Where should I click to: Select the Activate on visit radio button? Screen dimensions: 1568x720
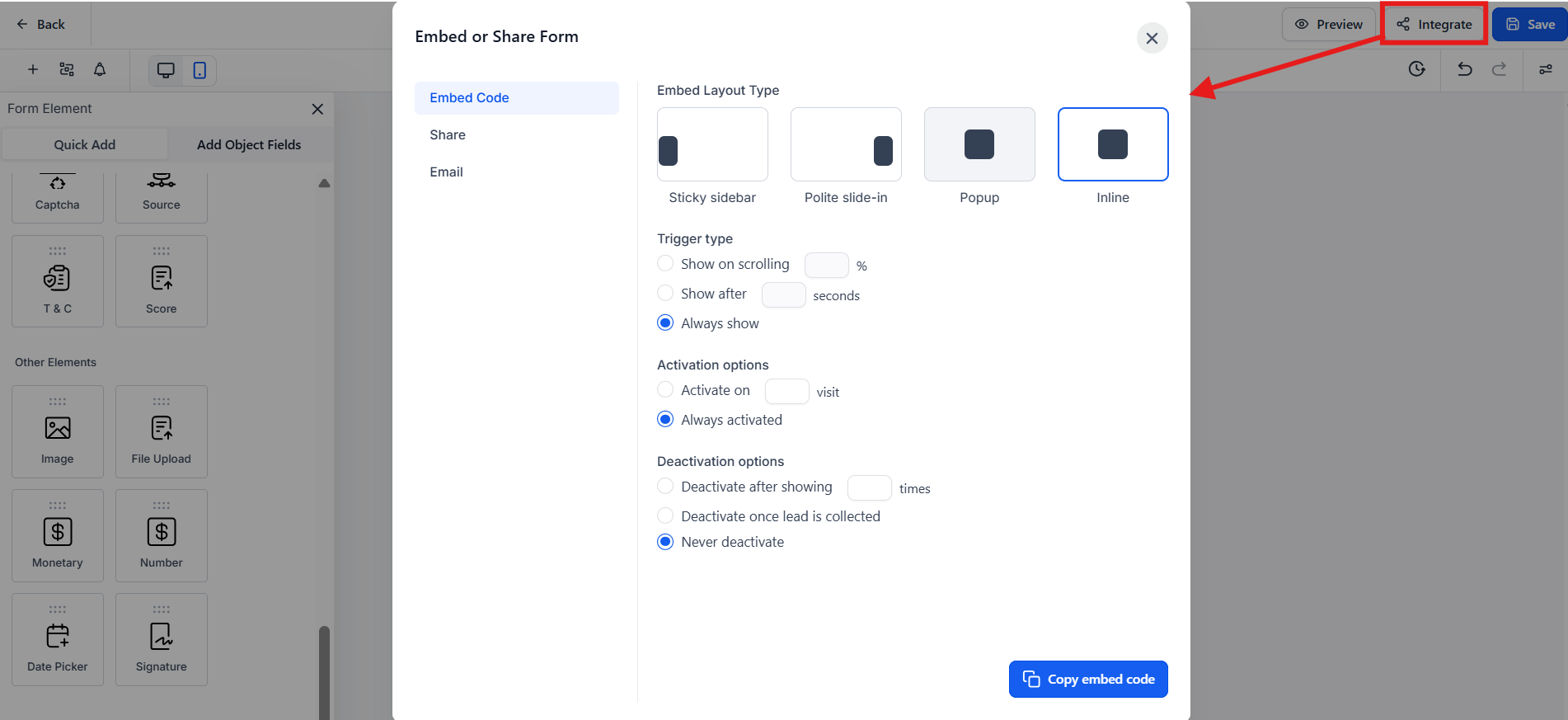[x=665, y=390]
